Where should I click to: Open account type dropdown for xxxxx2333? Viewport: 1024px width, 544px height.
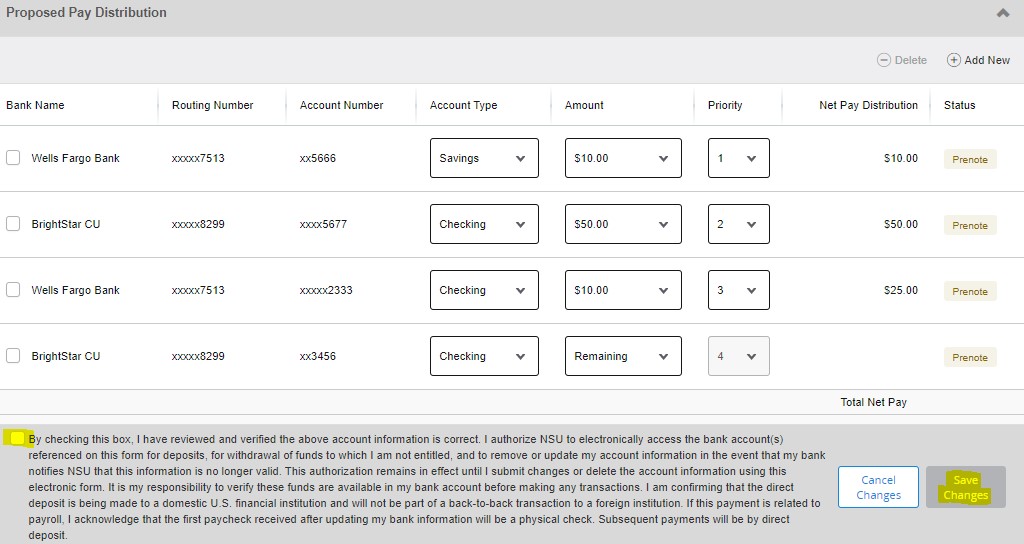484,290
